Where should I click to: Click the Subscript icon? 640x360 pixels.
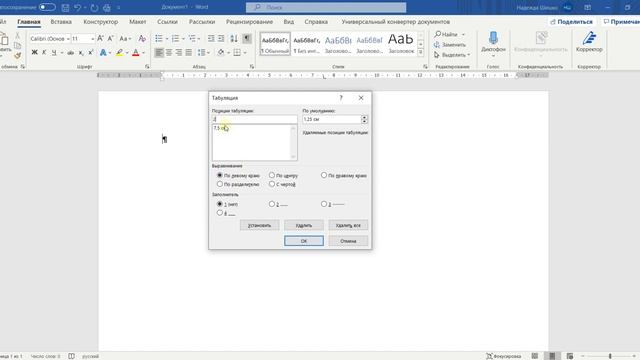click(x=81, y=53)
